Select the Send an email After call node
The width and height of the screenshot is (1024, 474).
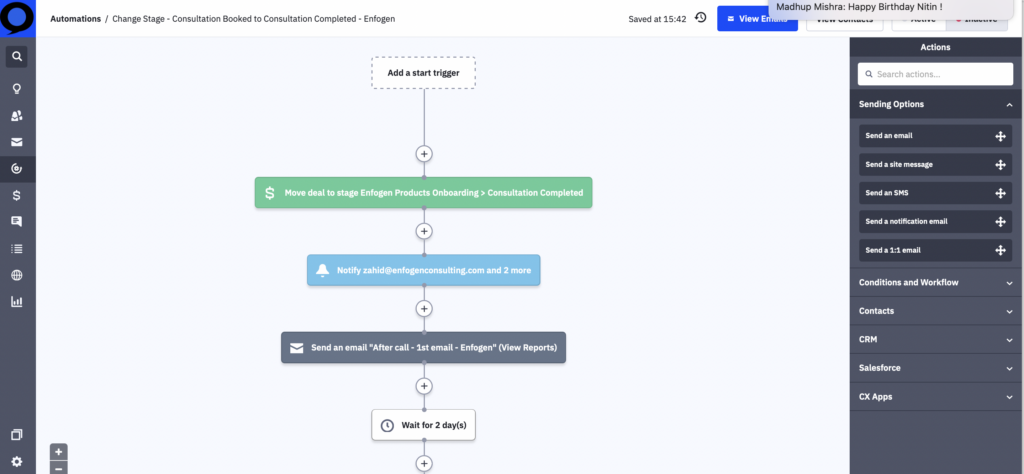[423, 348]
